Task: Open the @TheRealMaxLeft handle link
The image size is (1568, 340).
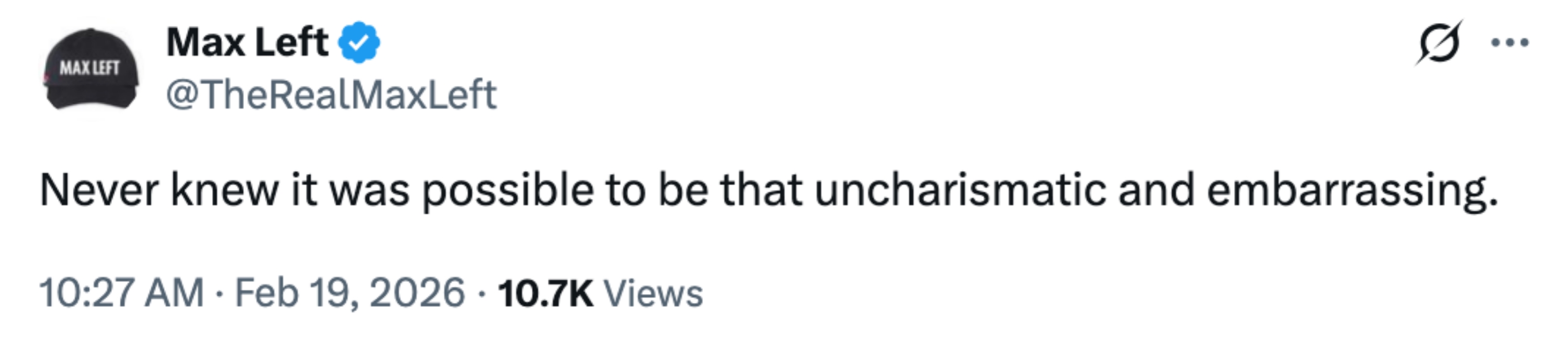Action: tap(332, 95)
